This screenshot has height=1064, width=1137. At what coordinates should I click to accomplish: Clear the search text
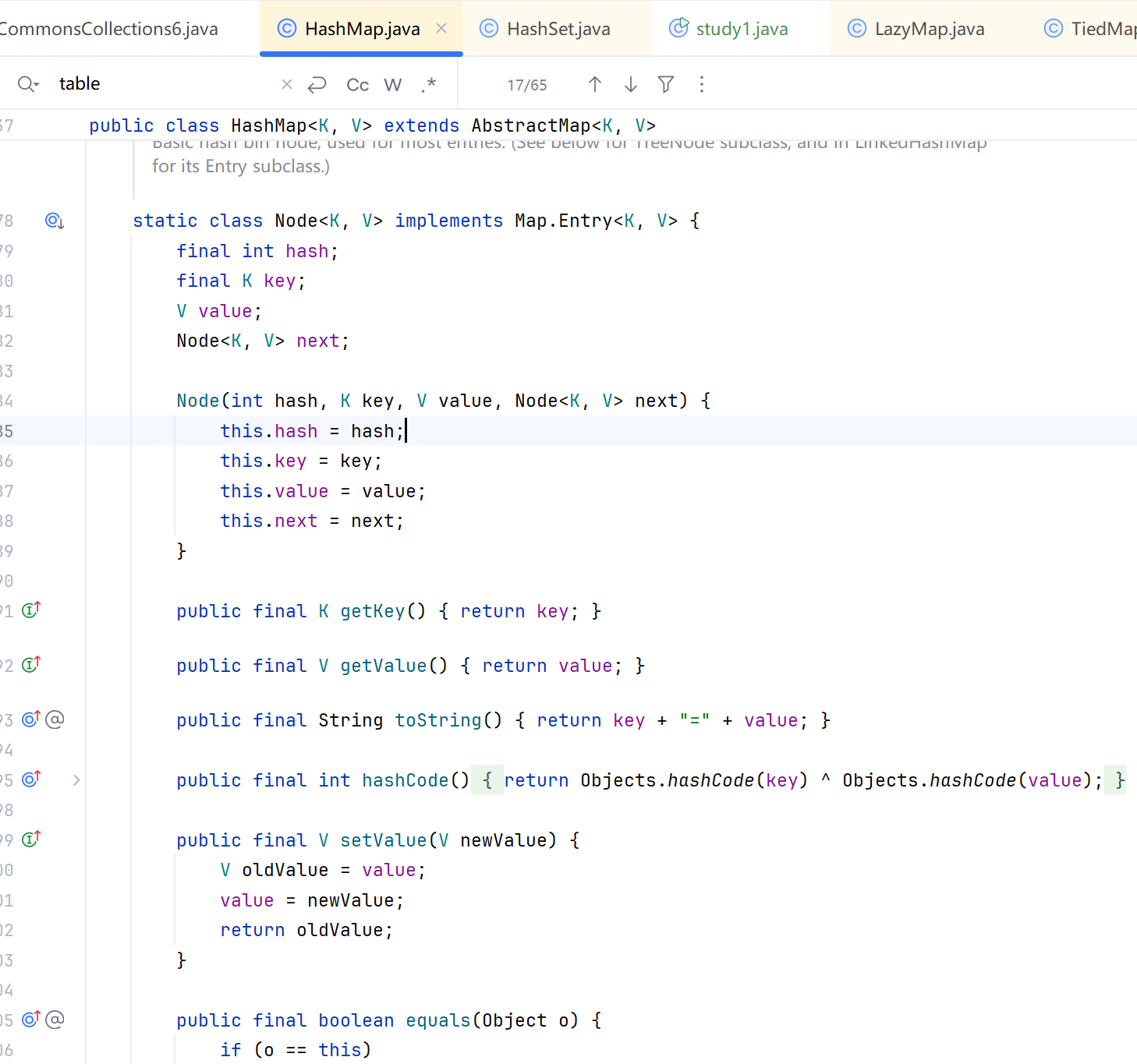pos(287,84)
